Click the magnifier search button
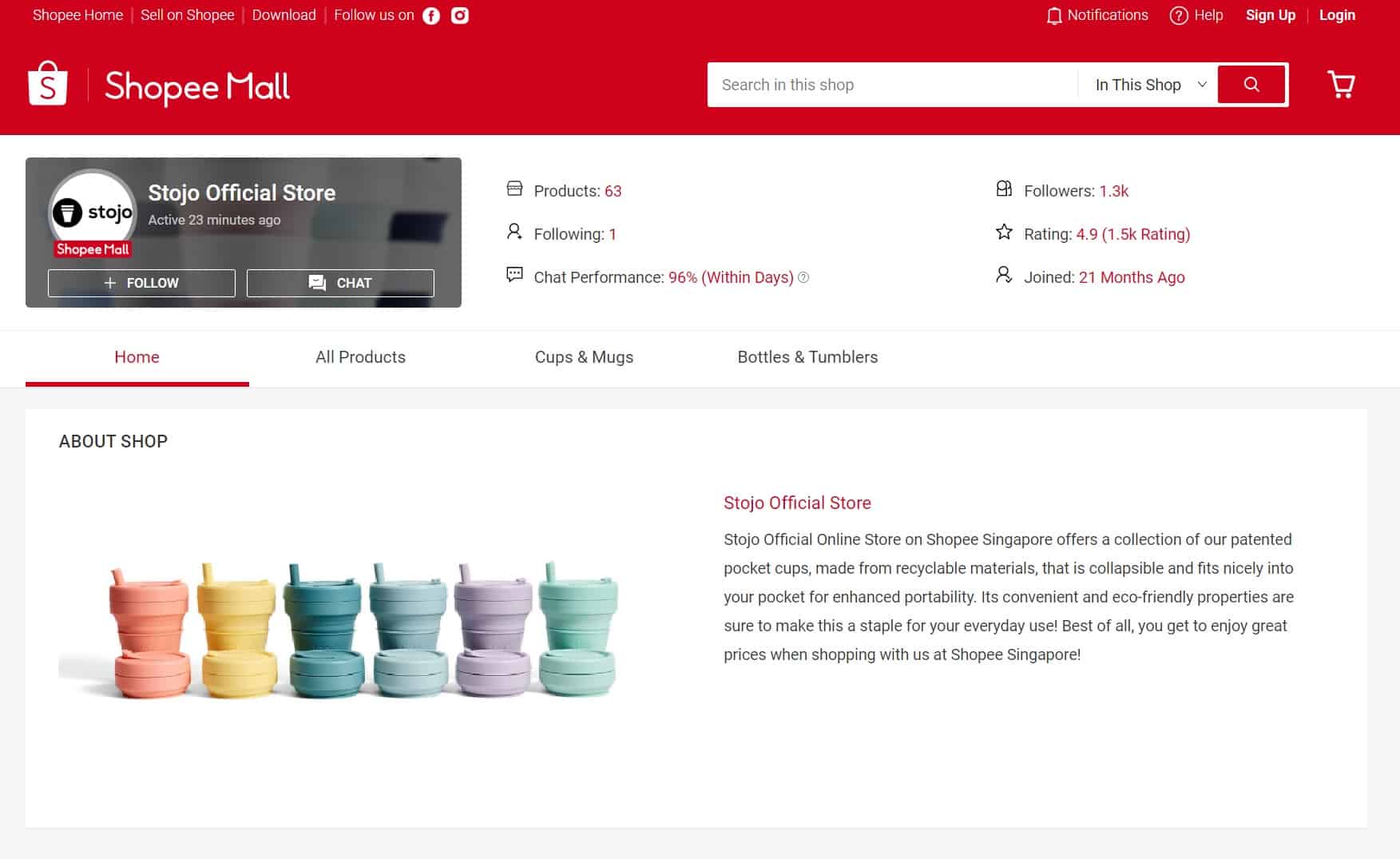The height and width of the screenshot is (859, 1400). [x=1252, y=85]
